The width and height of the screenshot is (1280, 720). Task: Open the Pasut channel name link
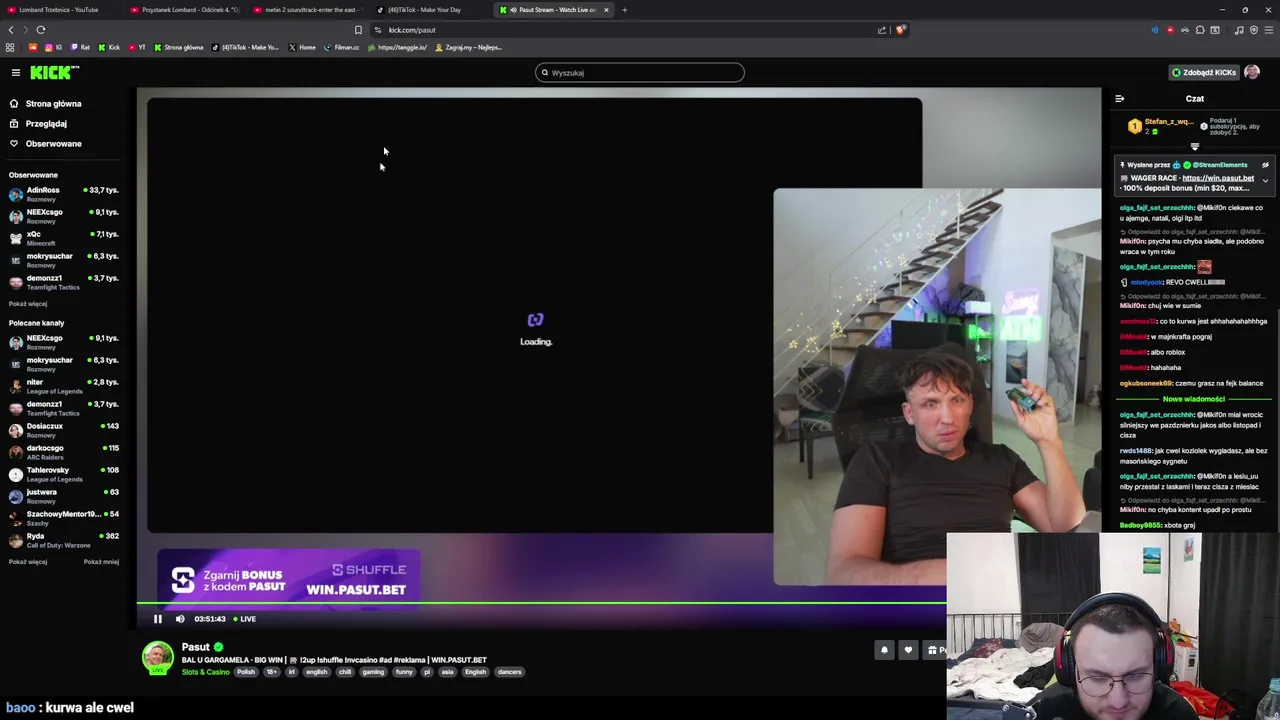195,647
